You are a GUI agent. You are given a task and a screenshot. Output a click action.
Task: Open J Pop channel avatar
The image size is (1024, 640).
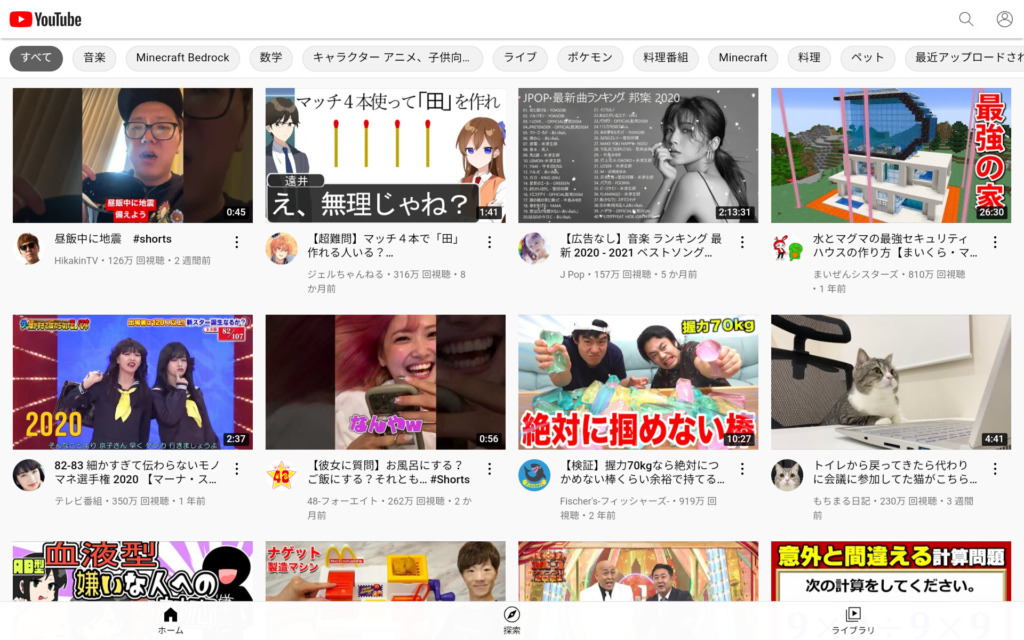point(534,248)
